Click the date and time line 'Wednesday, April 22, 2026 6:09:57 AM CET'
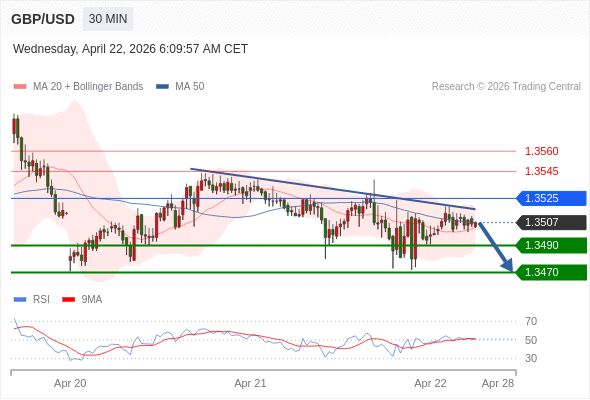The width and height of the screenshot is (590, 400). 131,49
